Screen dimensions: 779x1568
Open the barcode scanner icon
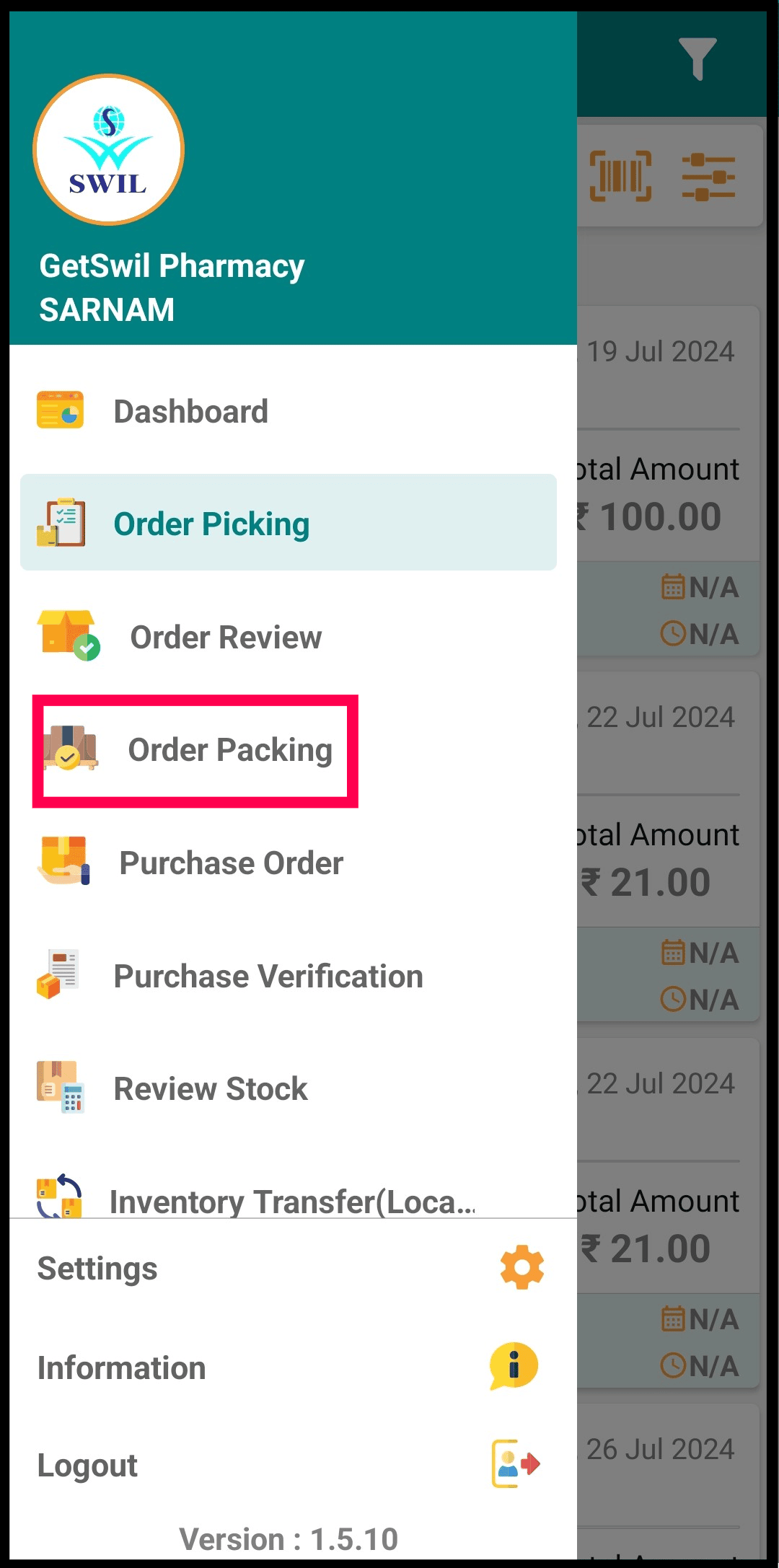click(620, 176)
